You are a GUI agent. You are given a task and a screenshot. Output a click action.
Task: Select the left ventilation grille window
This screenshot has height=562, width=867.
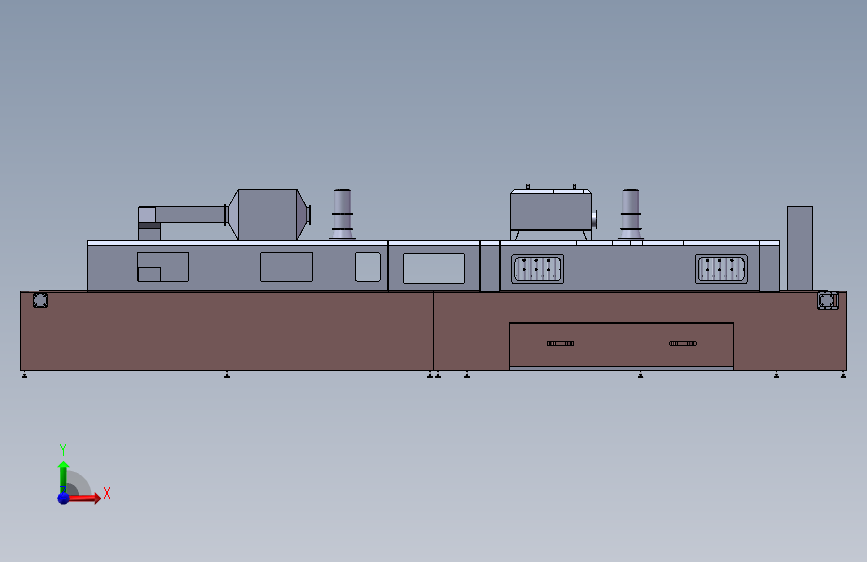coord(537,269)
